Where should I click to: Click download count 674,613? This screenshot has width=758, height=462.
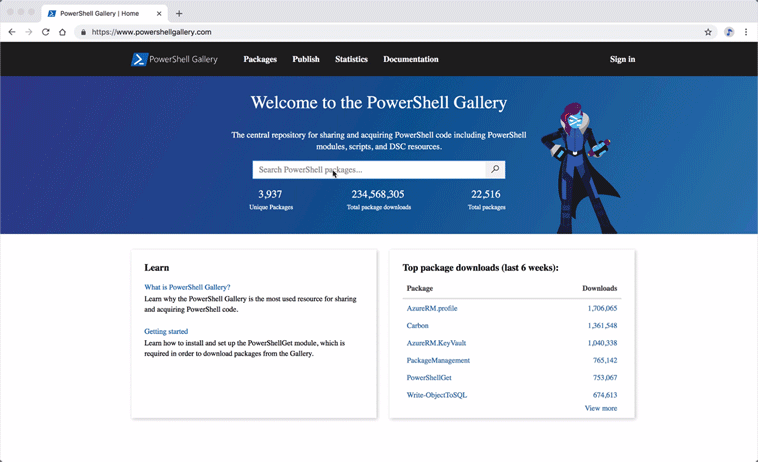pyautogui.click(x=605, y=395)
